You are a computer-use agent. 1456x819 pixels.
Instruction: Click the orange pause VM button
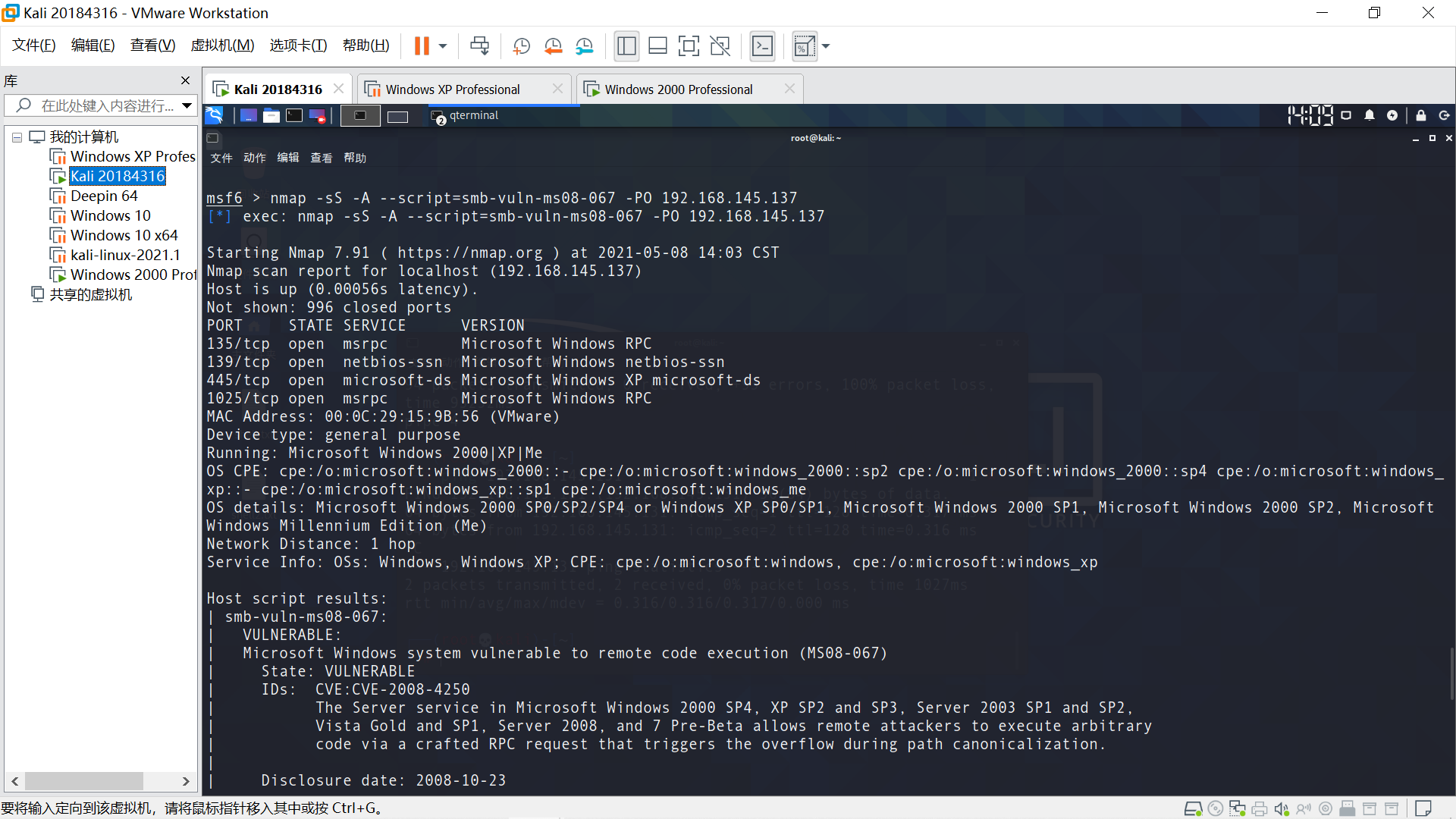[x=422, y=46]
